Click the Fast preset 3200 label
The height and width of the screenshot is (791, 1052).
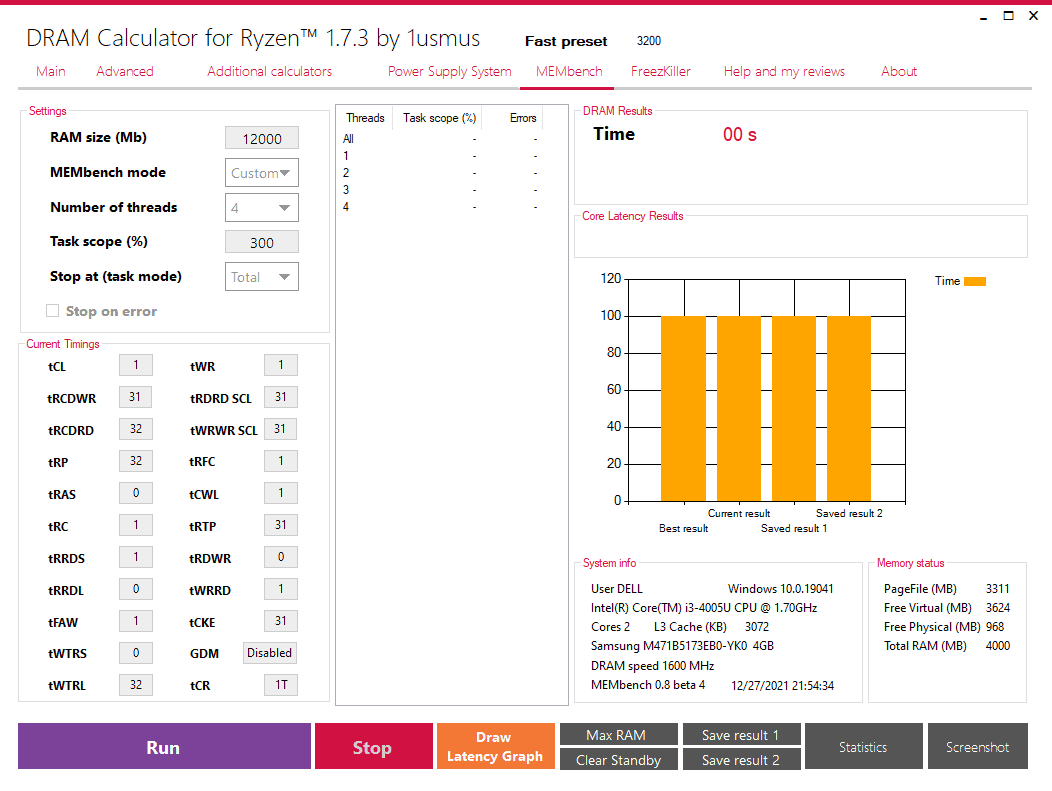coord(593,41)
